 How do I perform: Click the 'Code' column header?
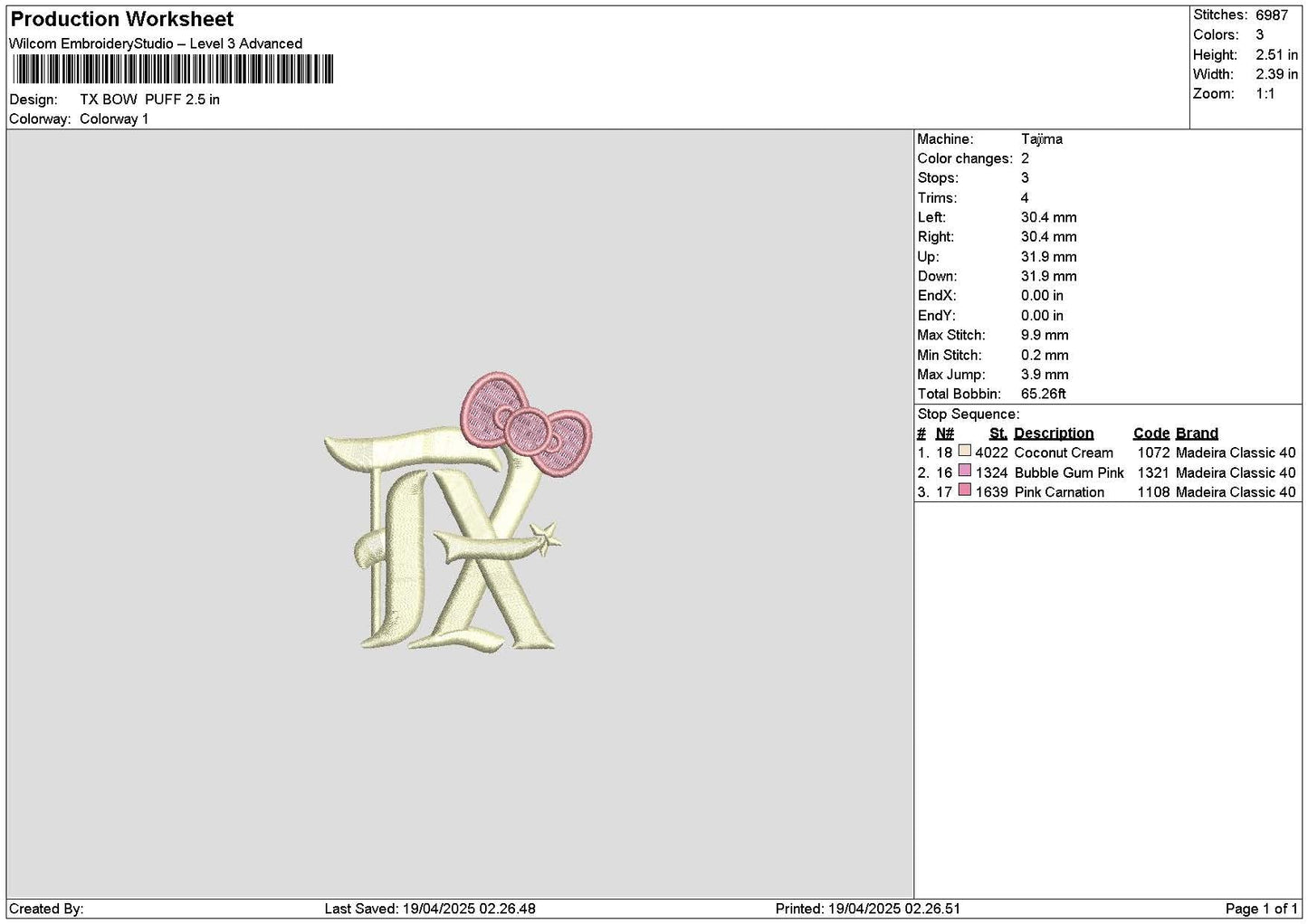(1151, 433)
